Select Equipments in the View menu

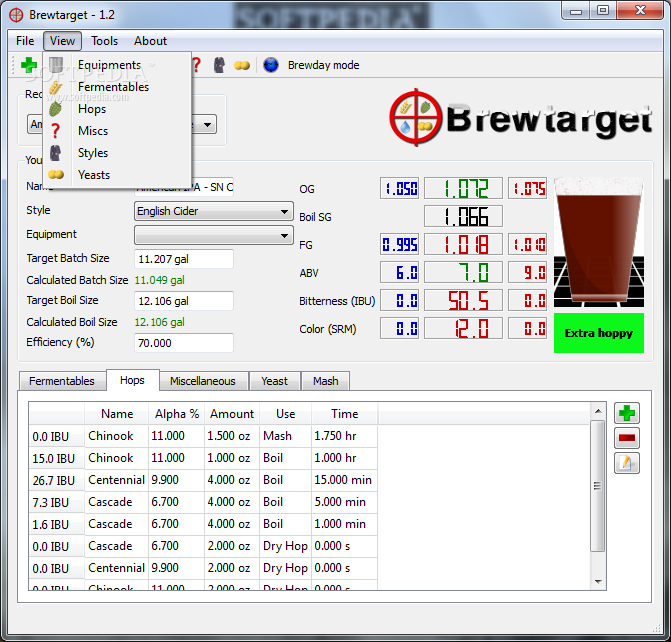click(x=109, y=65)
